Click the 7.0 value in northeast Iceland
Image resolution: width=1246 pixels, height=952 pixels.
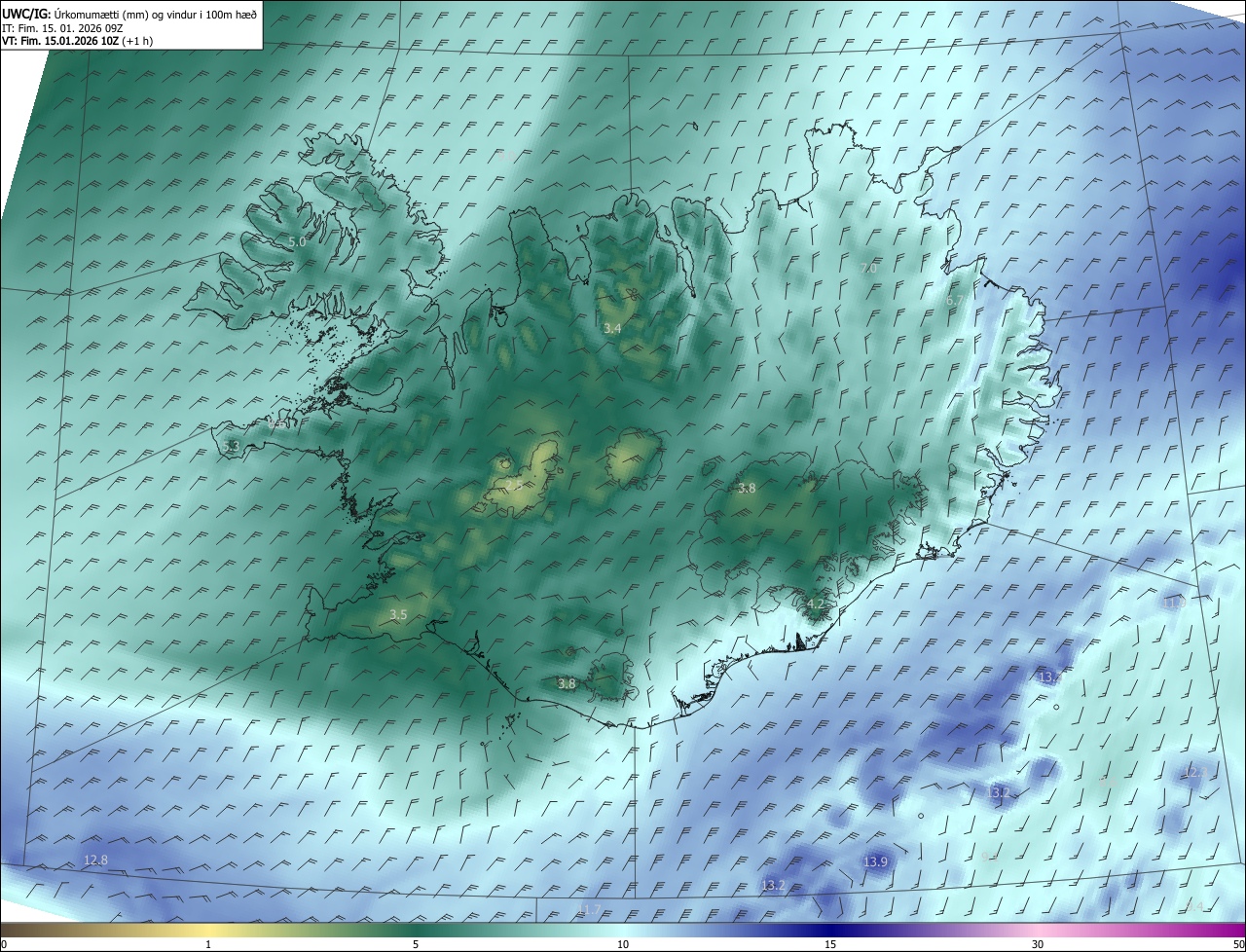869,269
